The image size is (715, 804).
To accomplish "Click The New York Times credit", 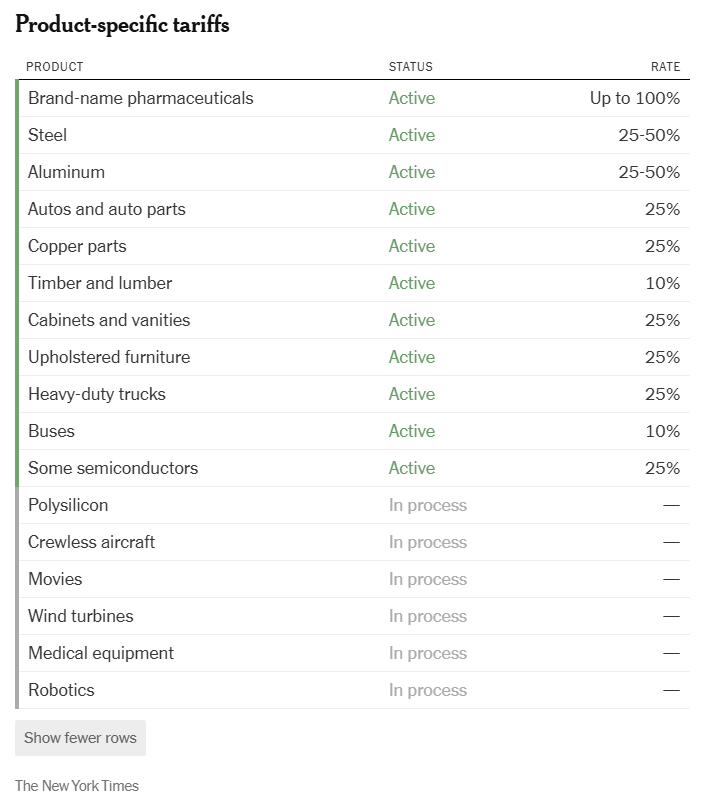I will point(77,786).
